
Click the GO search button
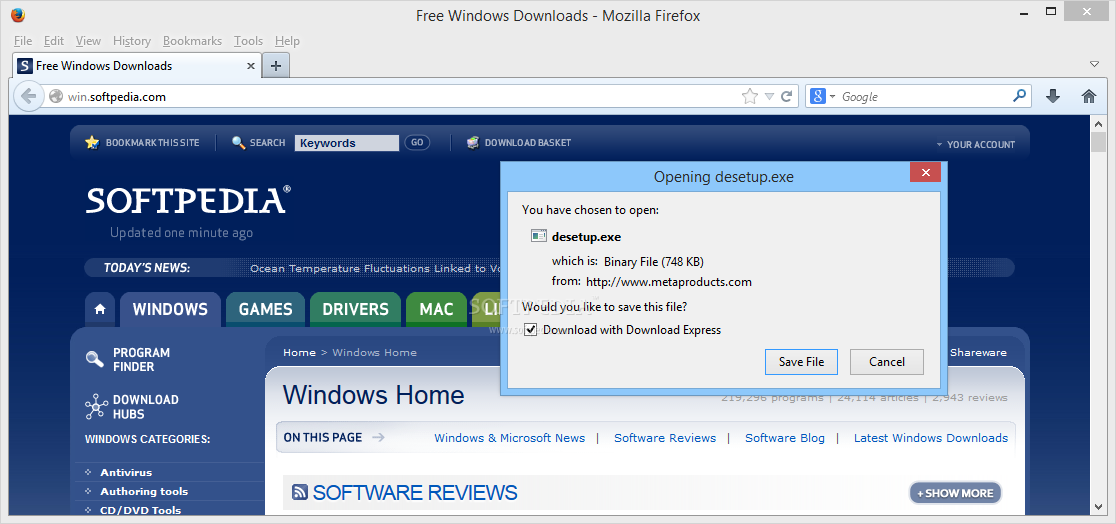(x=417, y=142)
